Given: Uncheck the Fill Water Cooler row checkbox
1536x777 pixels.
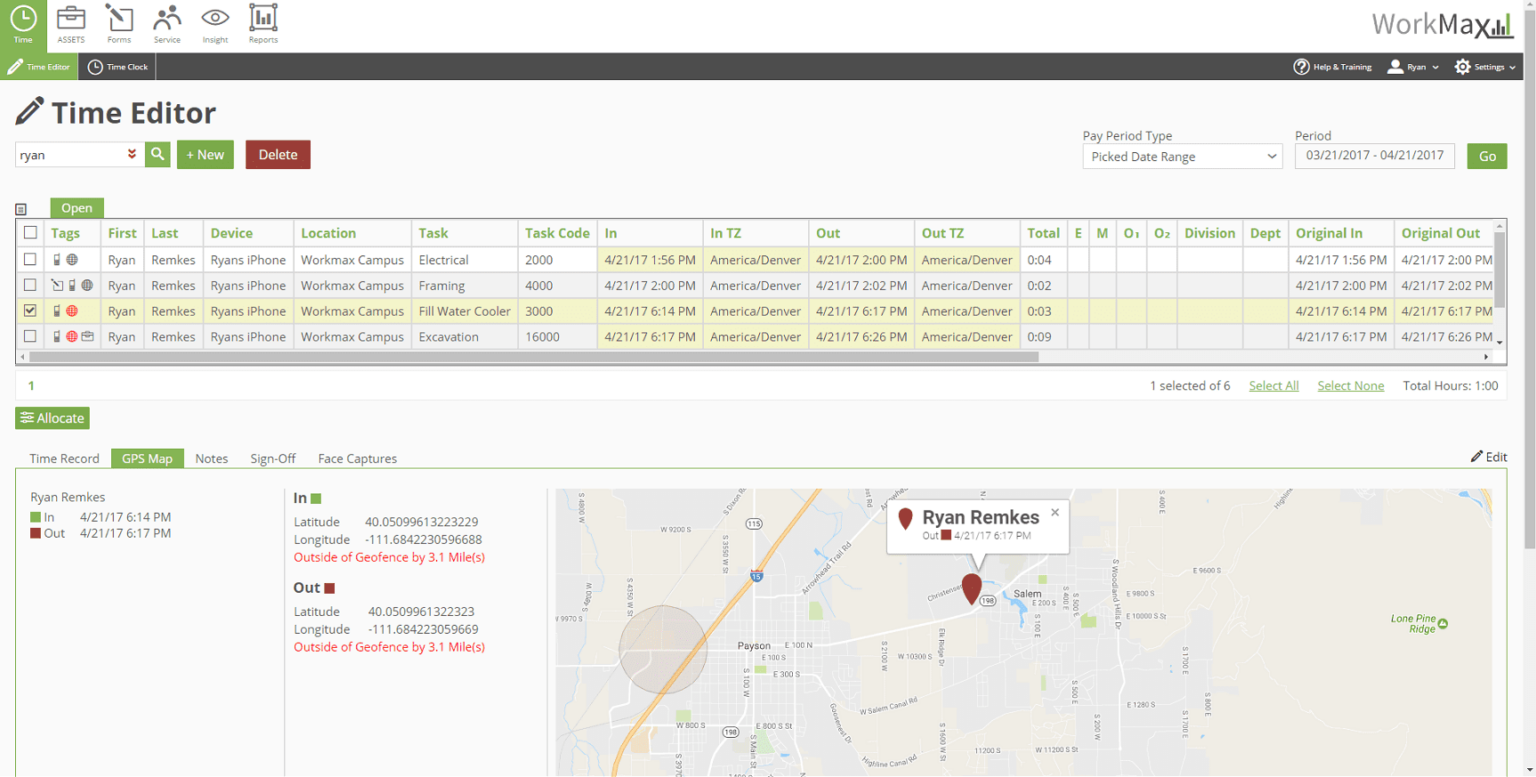Looking at the screenshot, I should tap(29, 310).
